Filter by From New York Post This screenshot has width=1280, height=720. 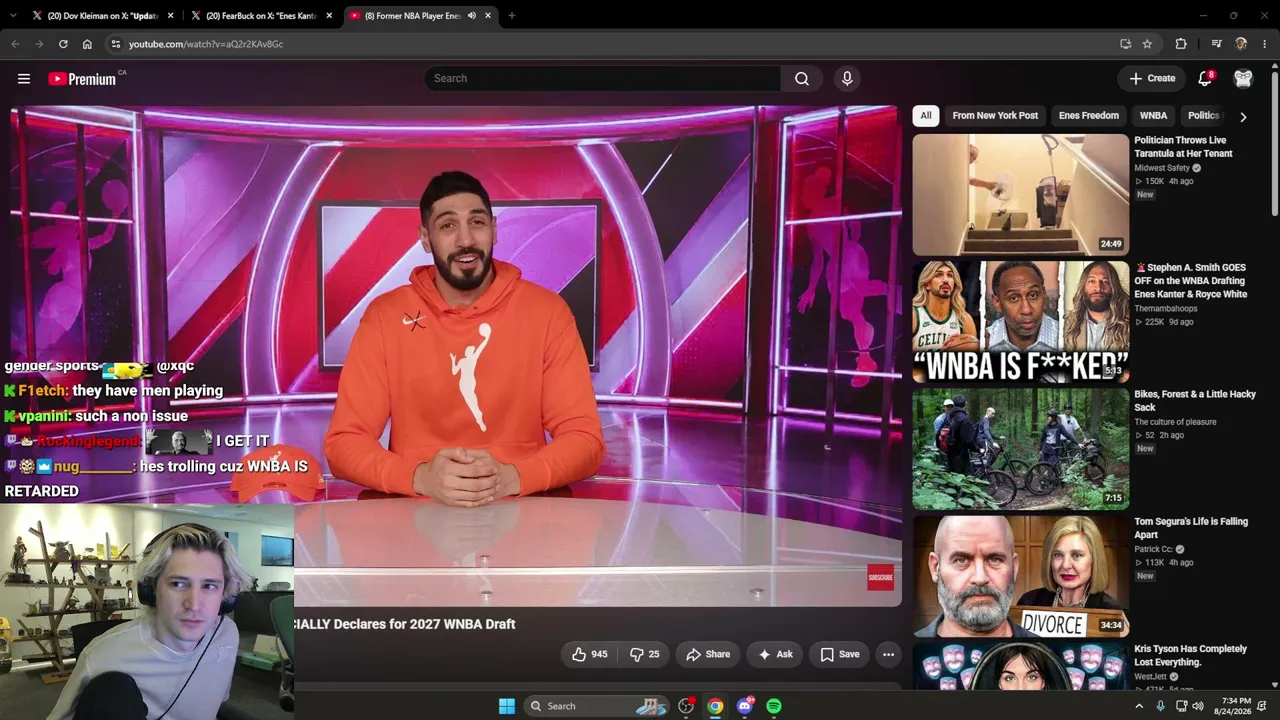pyautogui.click(x=995, y=116)
